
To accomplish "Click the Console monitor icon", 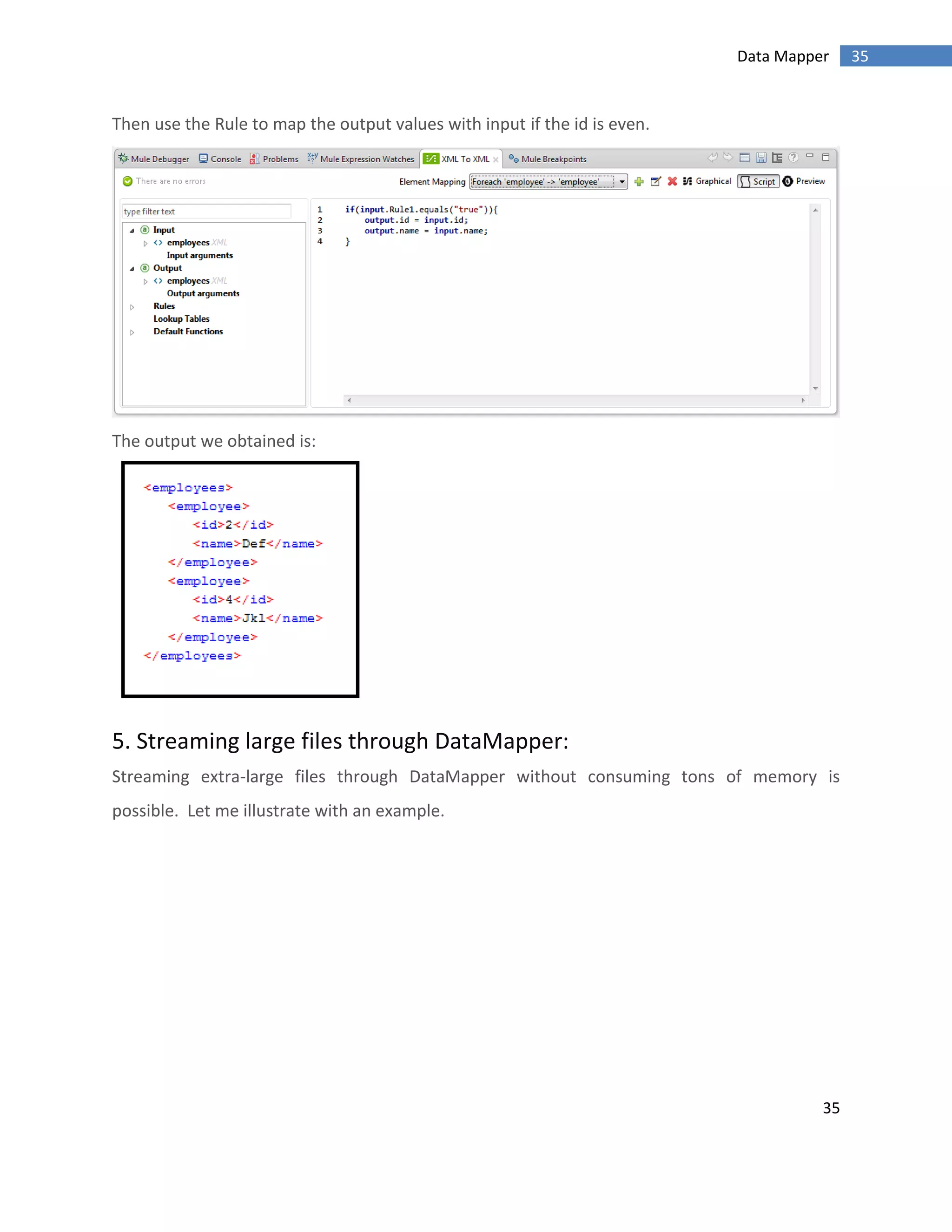I will (x=204, y=159).
